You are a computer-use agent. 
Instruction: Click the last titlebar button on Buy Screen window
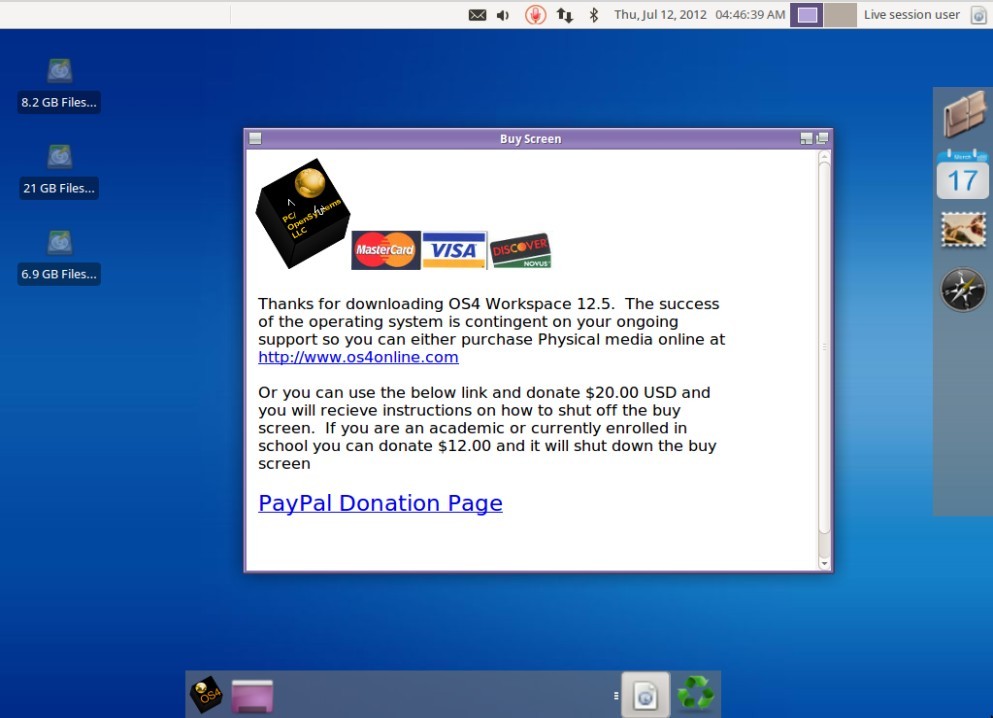[822, 139]
